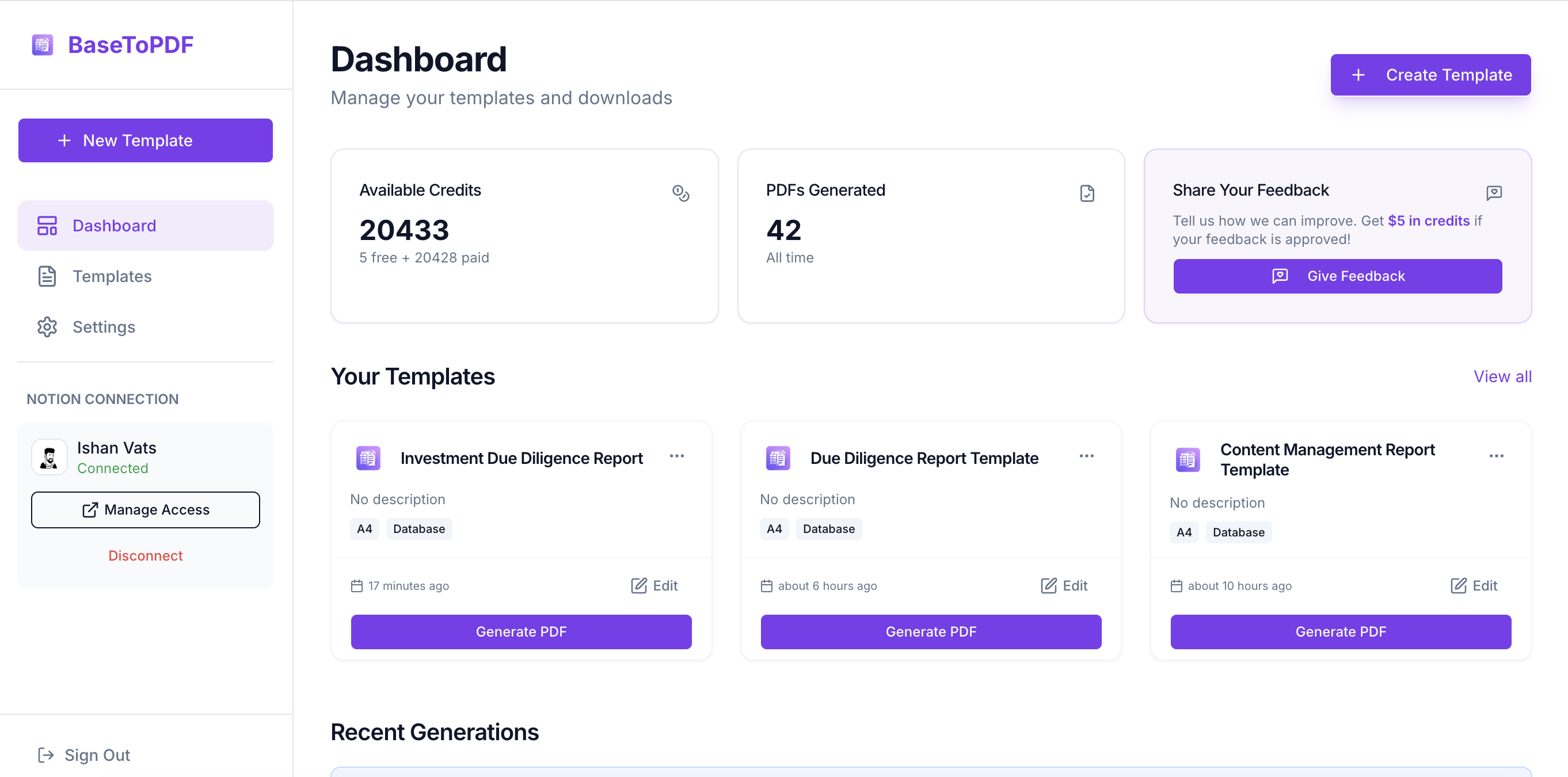Click Manage Access for Notion connection
1568x777 pixels.
(146, 510)
